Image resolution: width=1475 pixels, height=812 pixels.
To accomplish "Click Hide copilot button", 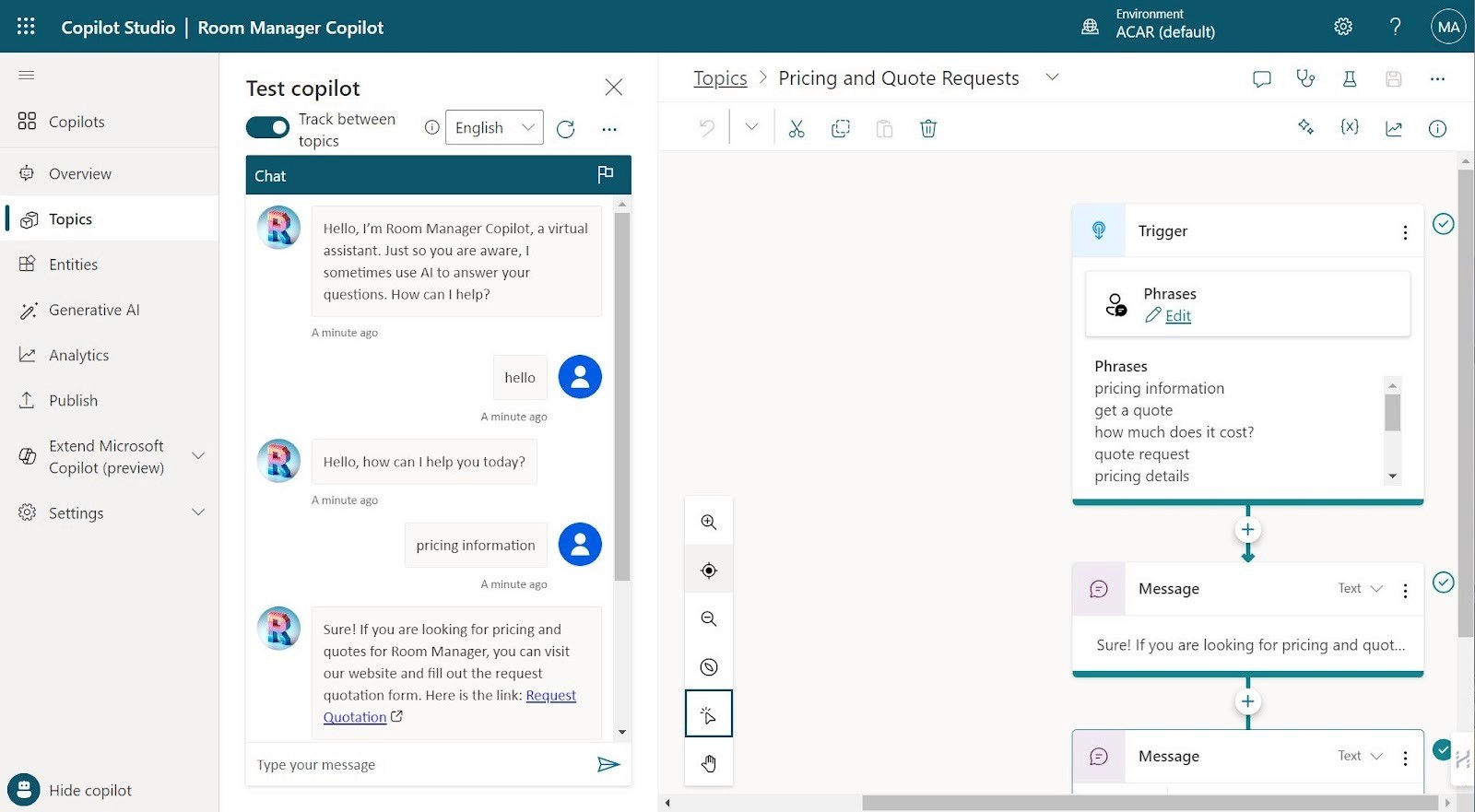I will 70,790.
